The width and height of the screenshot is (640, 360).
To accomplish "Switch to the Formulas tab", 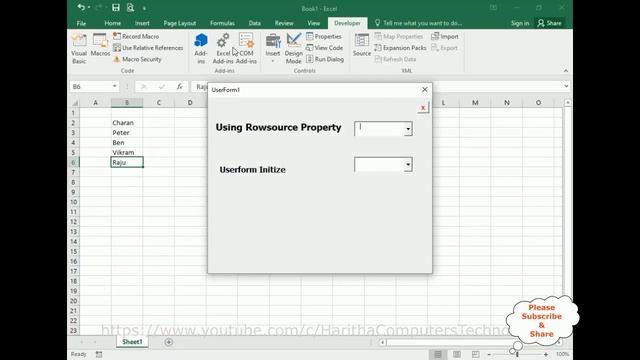I will point(222,23).
